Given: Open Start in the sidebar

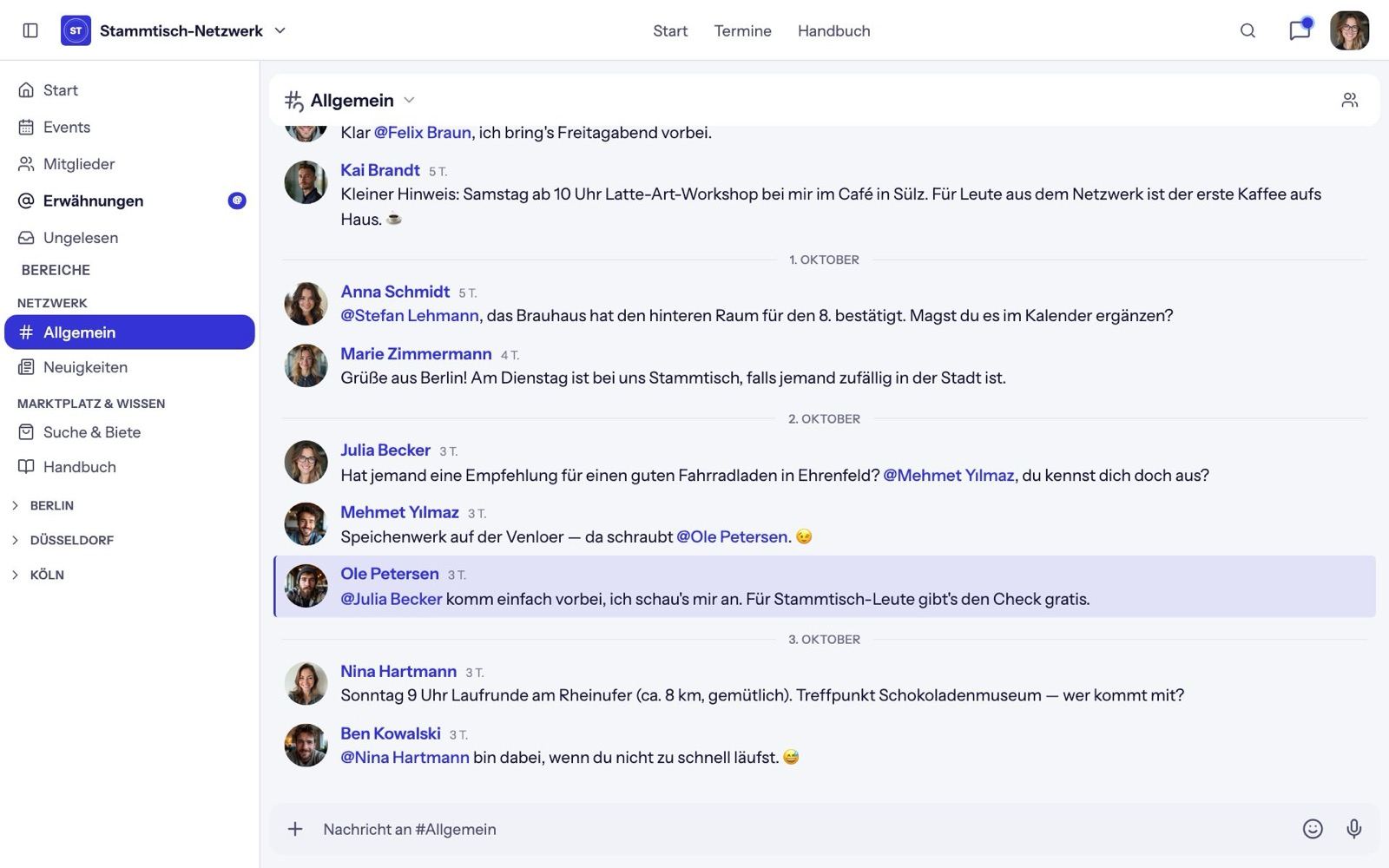Looking at the screenshot, I should (129, 90).
